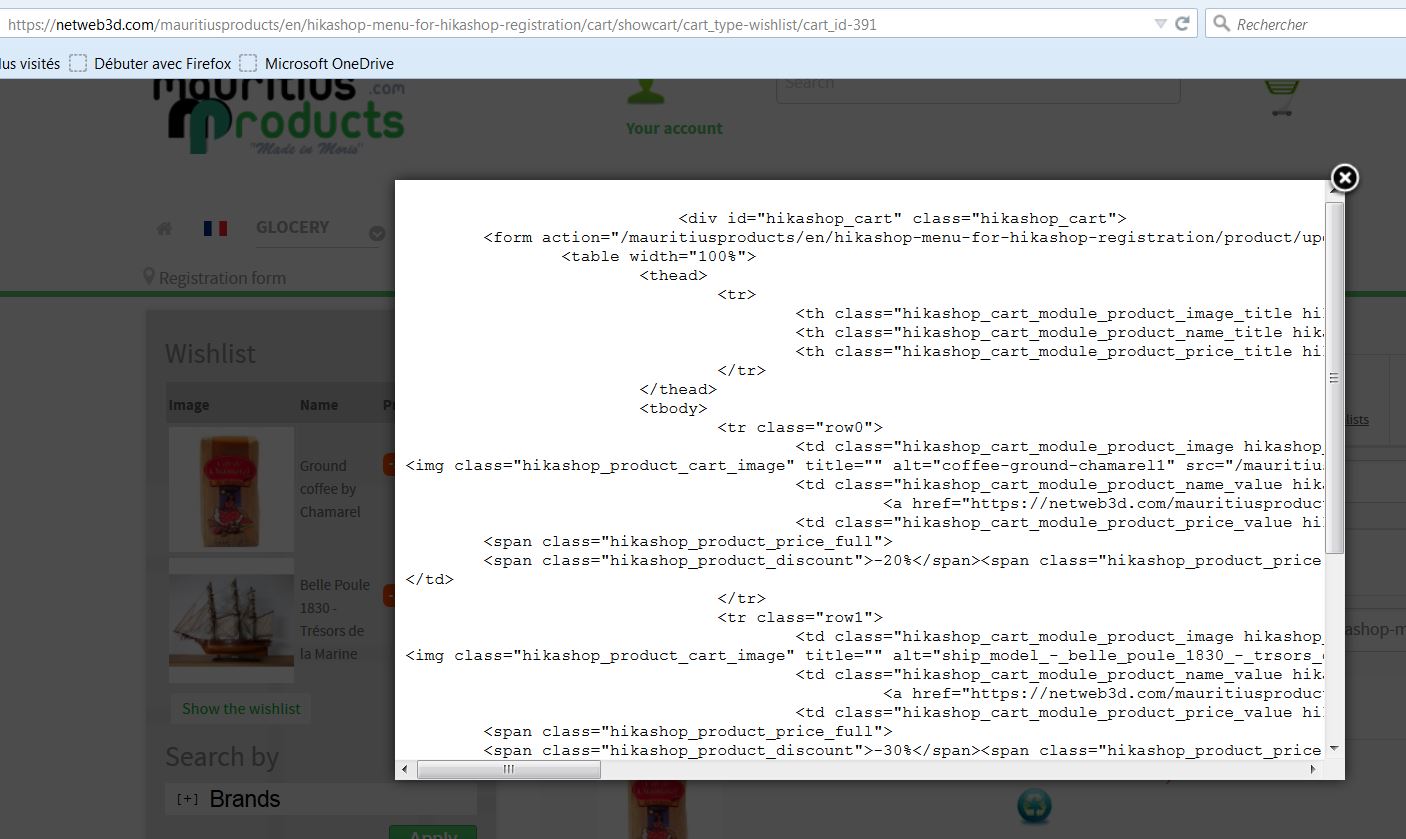Click the form action code line
Image resolution: width=1406 pixels, height=839 pixels.
tap(904, 237)
